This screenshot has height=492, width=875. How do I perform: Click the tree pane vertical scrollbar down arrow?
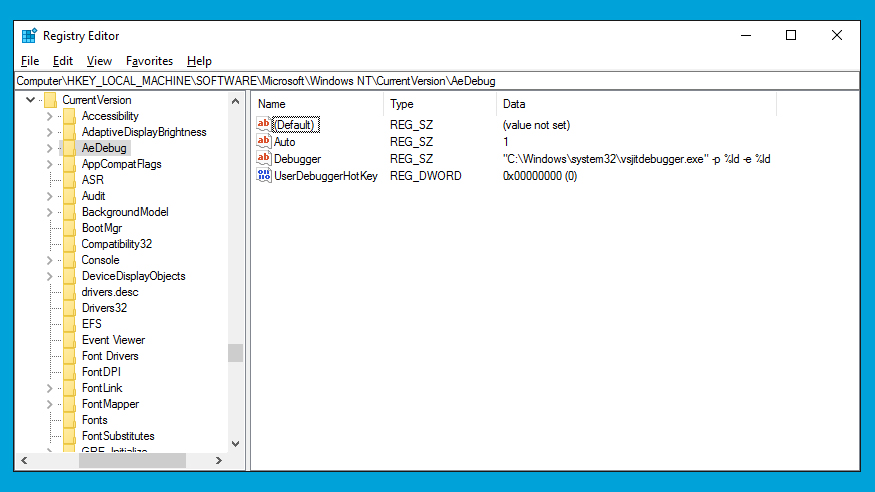236,443
